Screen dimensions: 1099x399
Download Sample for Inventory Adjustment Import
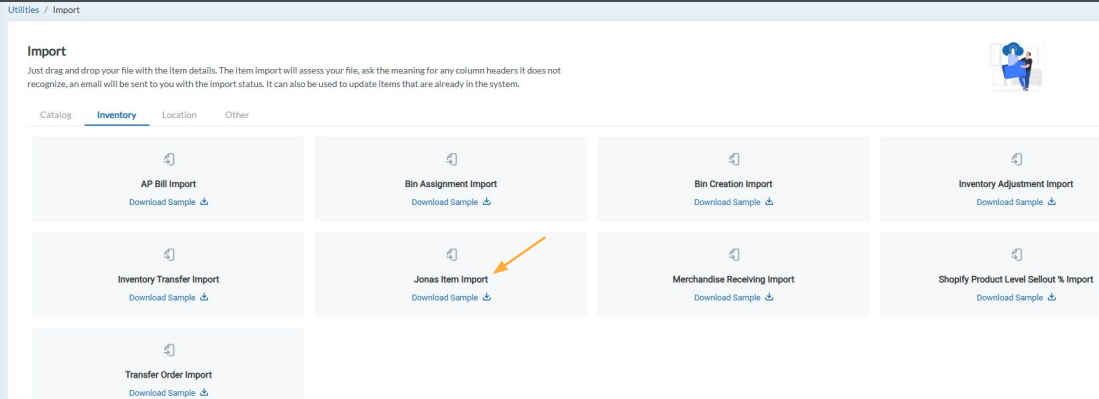pyautogui.click(x=1009, y=202)
